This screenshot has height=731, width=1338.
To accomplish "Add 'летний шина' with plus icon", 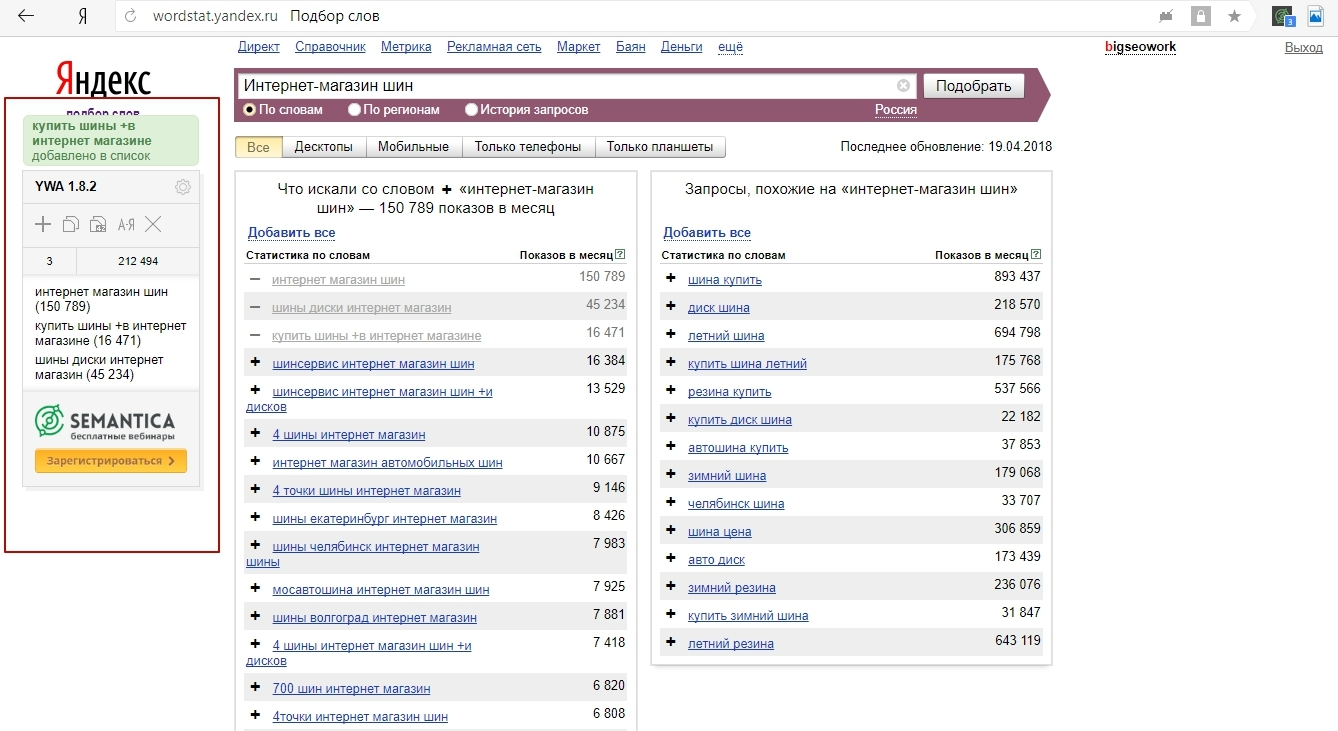I will tap(671, 334).
